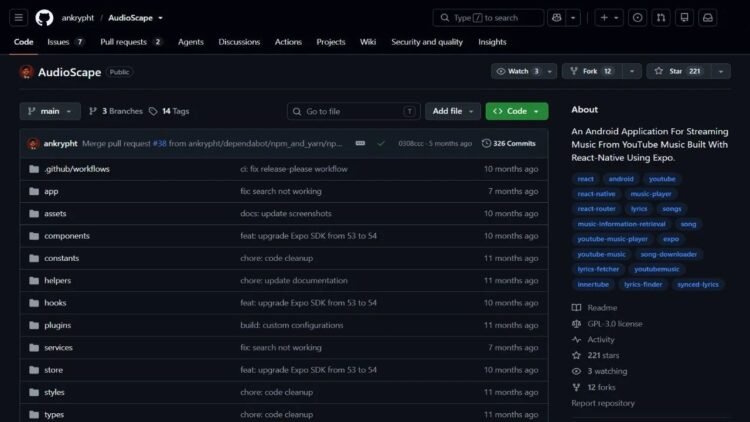The height and width of the screenshot is (422, 750).
Task: Open the Create new plus dropdown
Action: (x=609, y=18)
